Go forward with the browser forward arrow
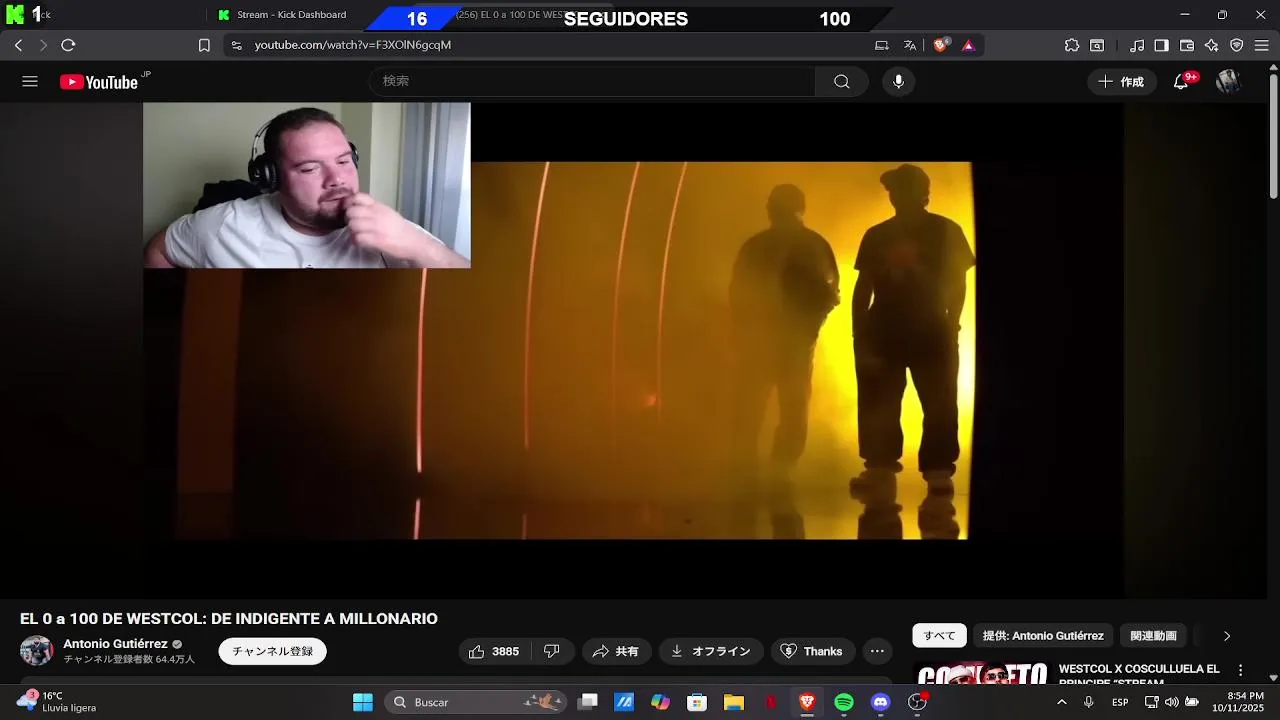 (x=43, y=45)
